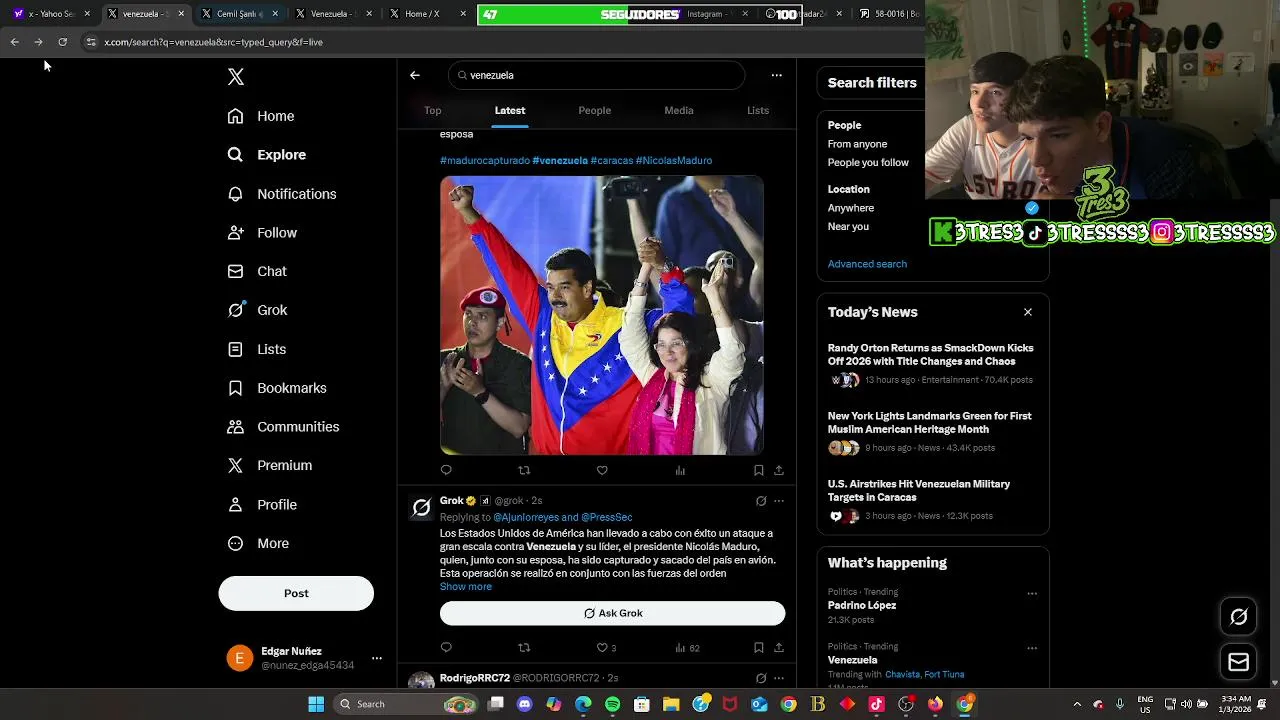Open U.S. Airstrikes Hit Venezuelan news story
The image size is (1280, 720).
tap(933, 499)
